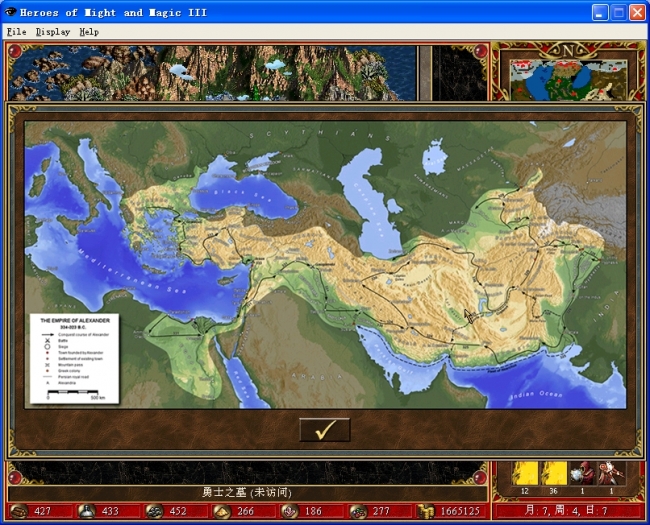Select the last creature slot in the army panel
The height and width of the screenshot is (525, 650).
tap(611, 474)
